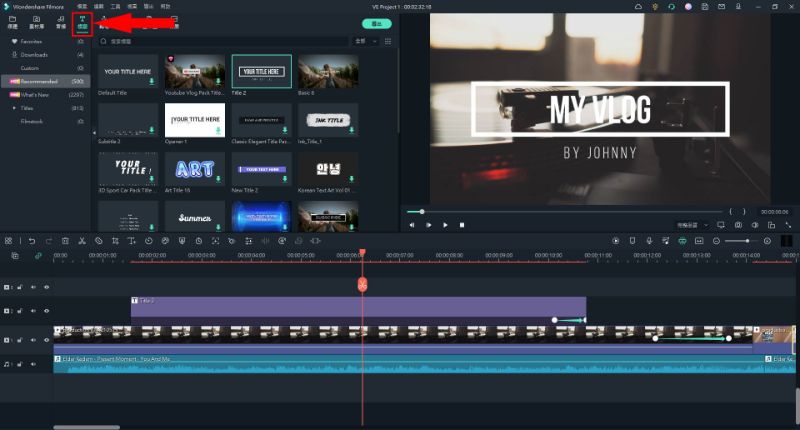Screen dimensions: 800x430
Task: Mute video track 2 speaker icon
Action: (33, 311)
